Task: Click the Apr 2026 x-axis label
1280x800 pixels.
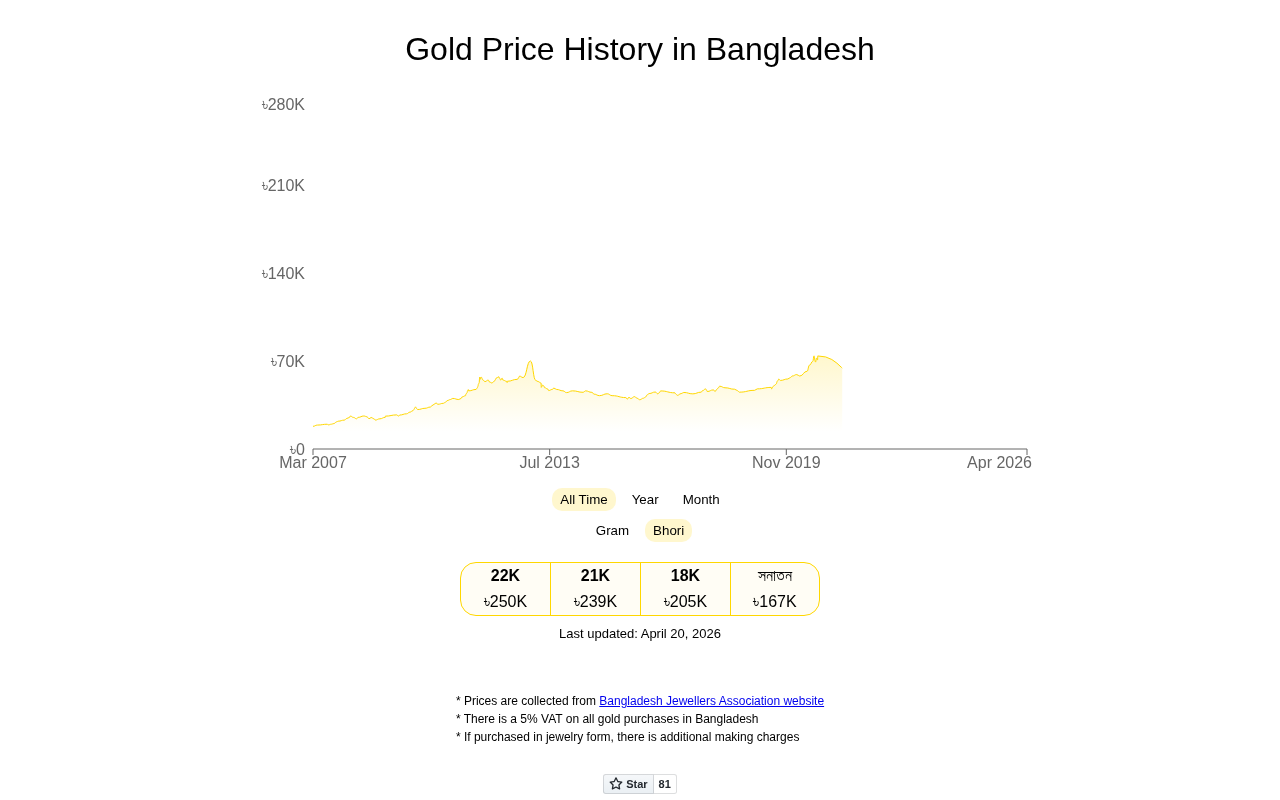Action: pos(999,463)
